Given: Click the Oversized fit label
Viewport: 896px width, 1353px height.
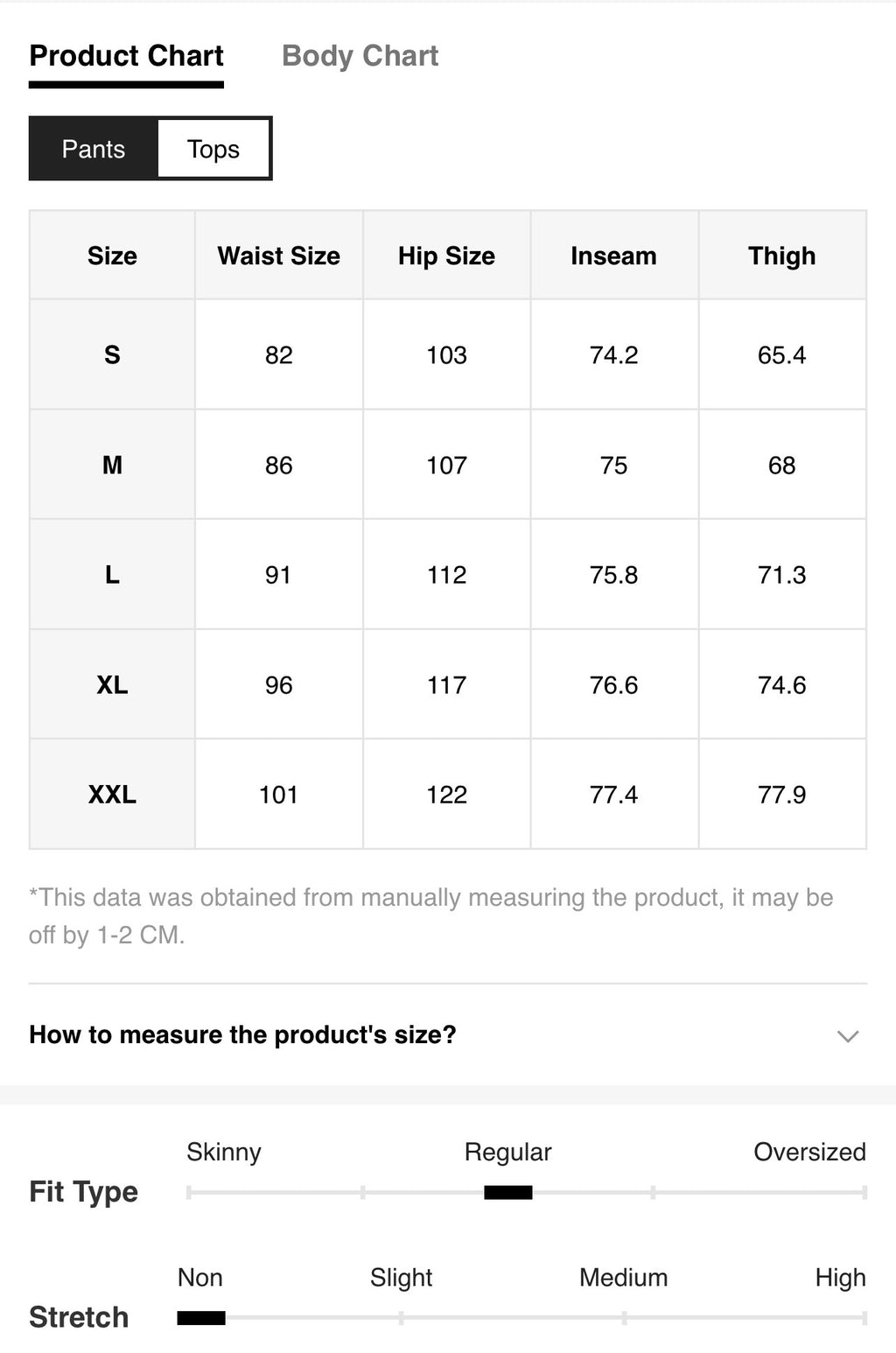Looking at the screenshot, I should coord(809,1152).
